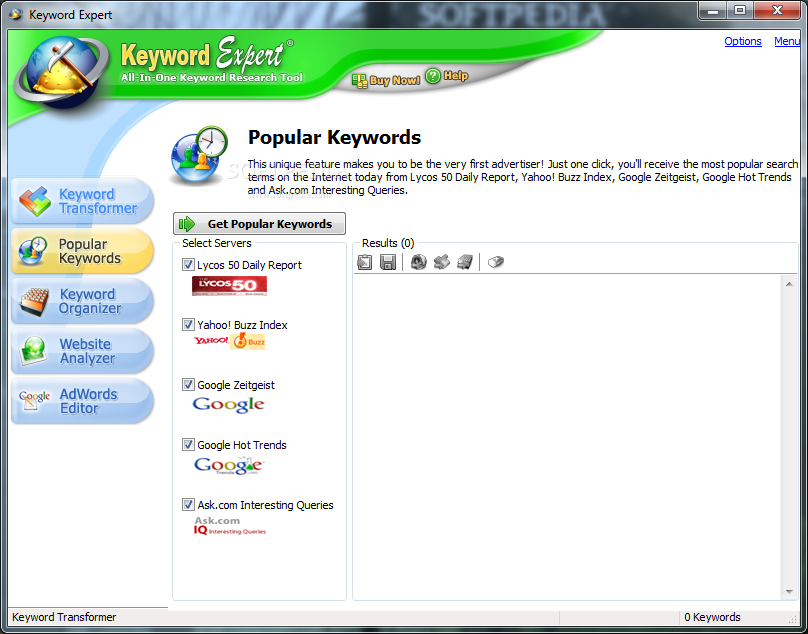Click the Website Analyzer globe icon

click(x=33, y=352)
